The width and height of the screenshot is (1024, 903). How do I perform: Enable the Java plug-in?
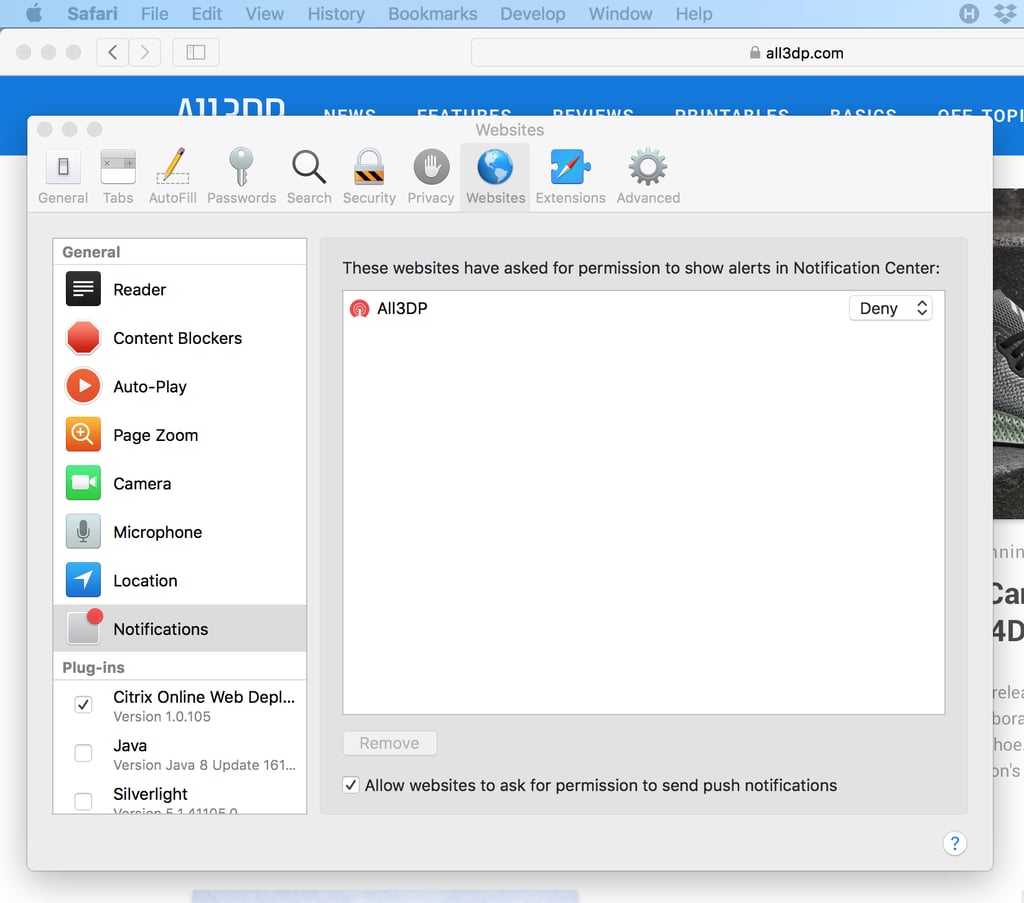pos(83,753)
